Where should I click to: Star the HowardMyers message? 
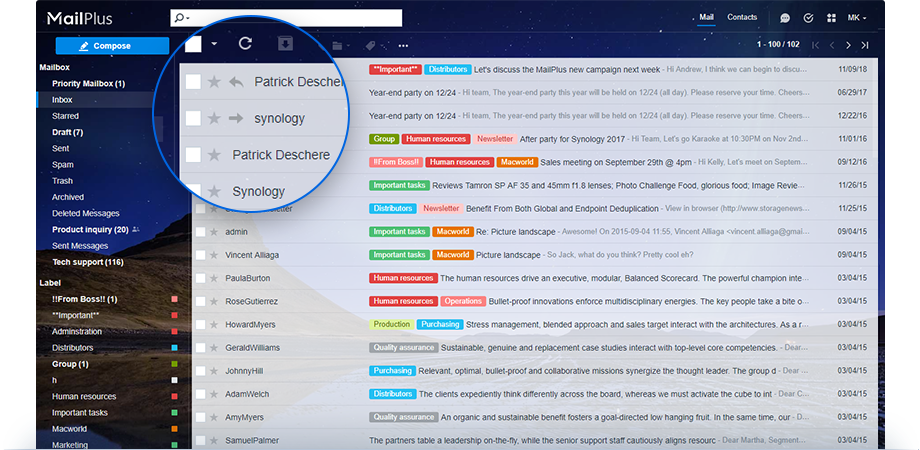click(214, 324)
